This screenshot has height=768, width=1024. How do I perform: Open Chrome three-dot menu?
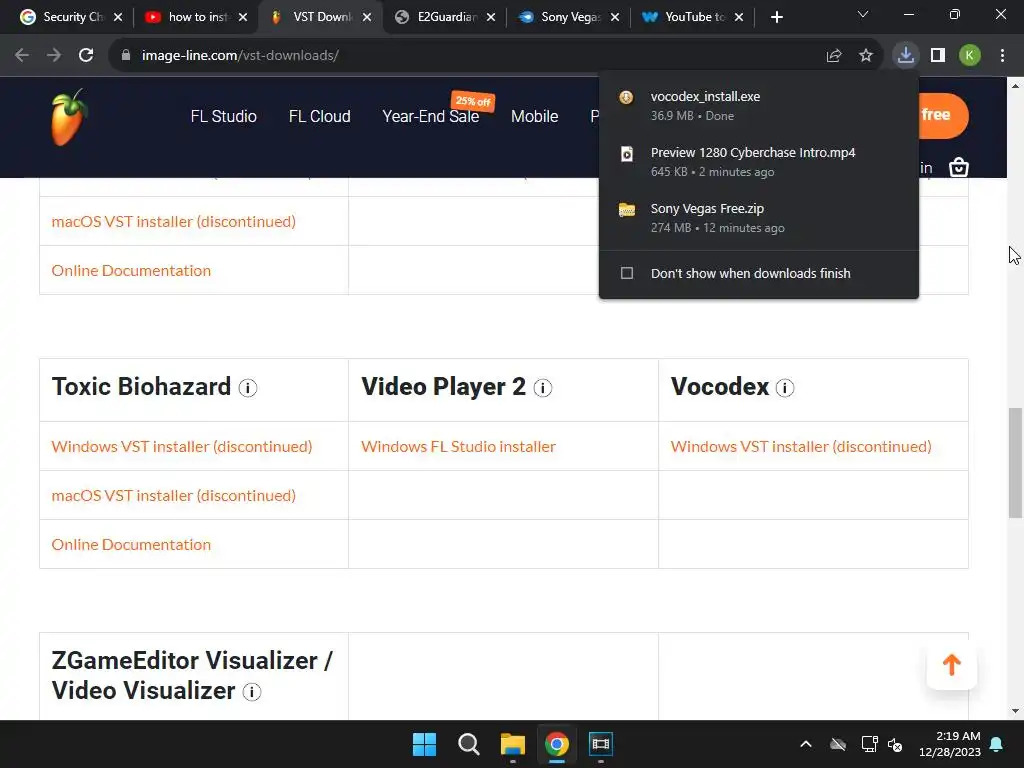[x=1002, y=56]
